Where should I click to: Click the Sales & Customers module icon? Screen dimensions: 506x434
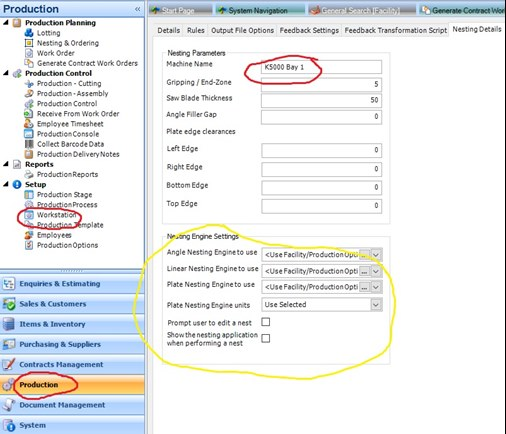(9, 304)
